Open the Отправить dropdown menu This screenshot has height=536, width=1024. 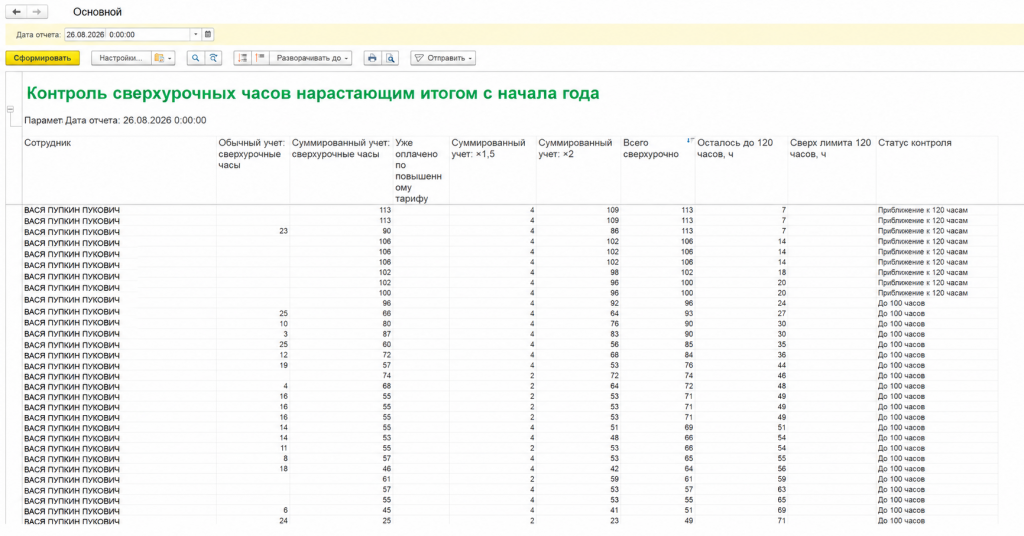click(x=443, y=58)
